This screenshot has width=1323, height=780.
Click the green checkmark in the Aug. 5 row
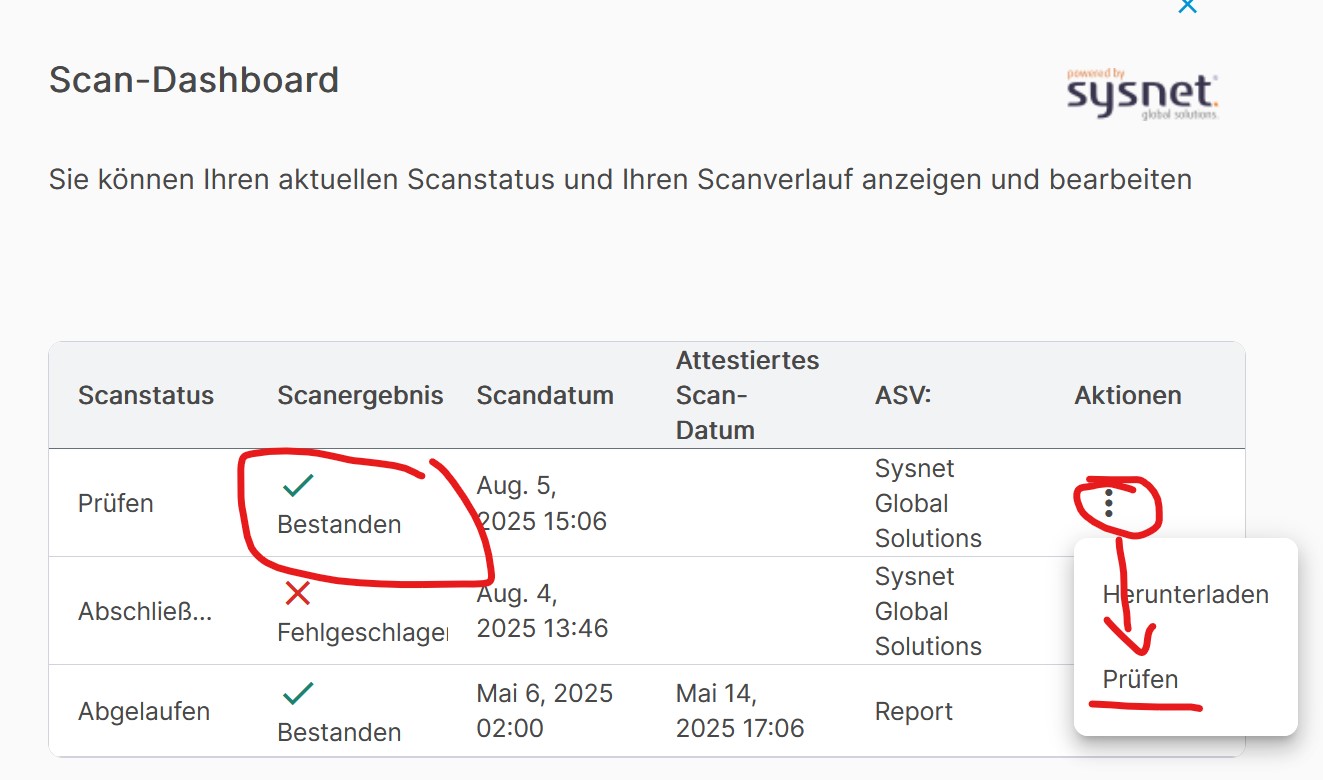[x=298, y=486]
